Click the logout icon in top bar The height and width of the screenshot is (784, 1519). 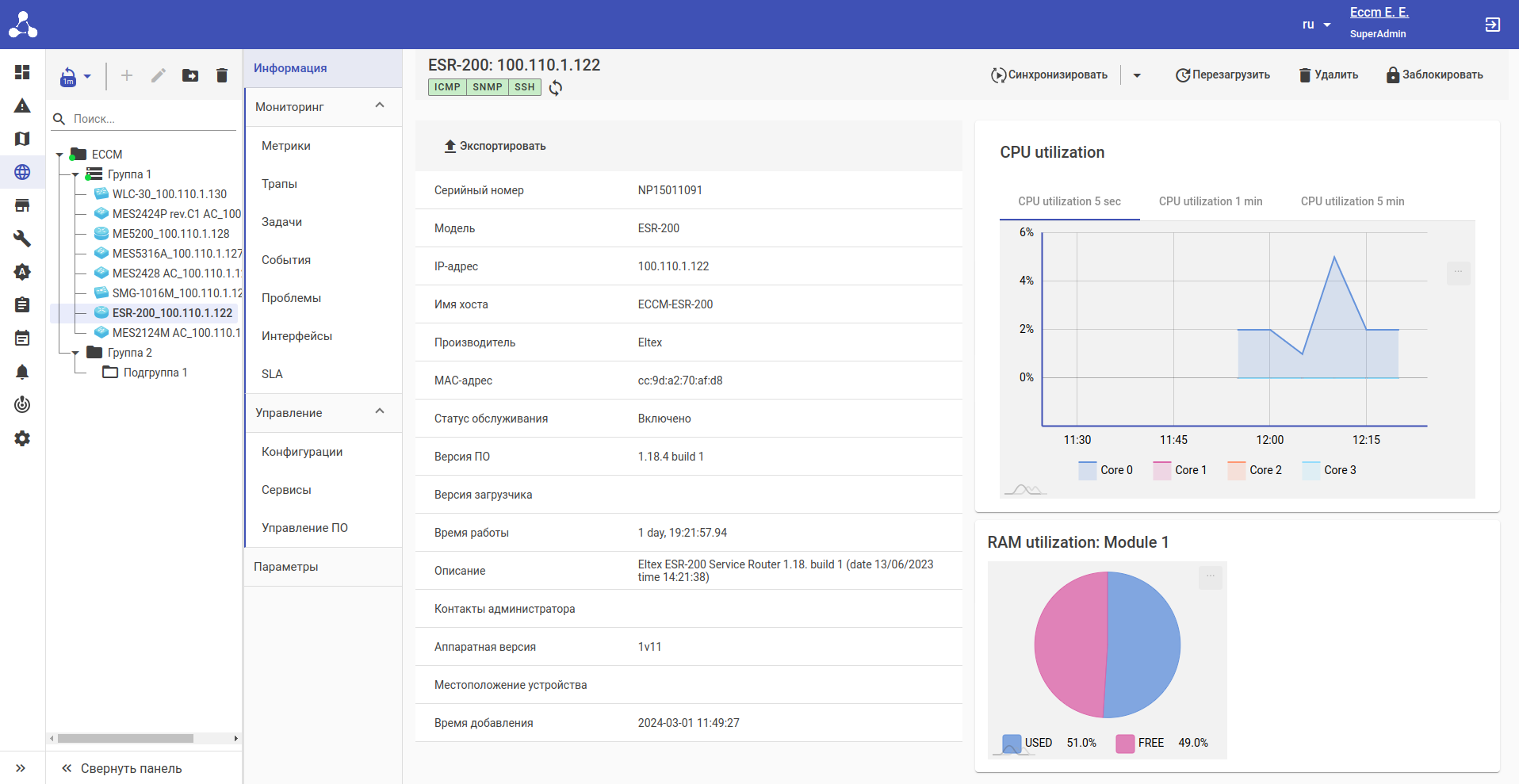1492,25
